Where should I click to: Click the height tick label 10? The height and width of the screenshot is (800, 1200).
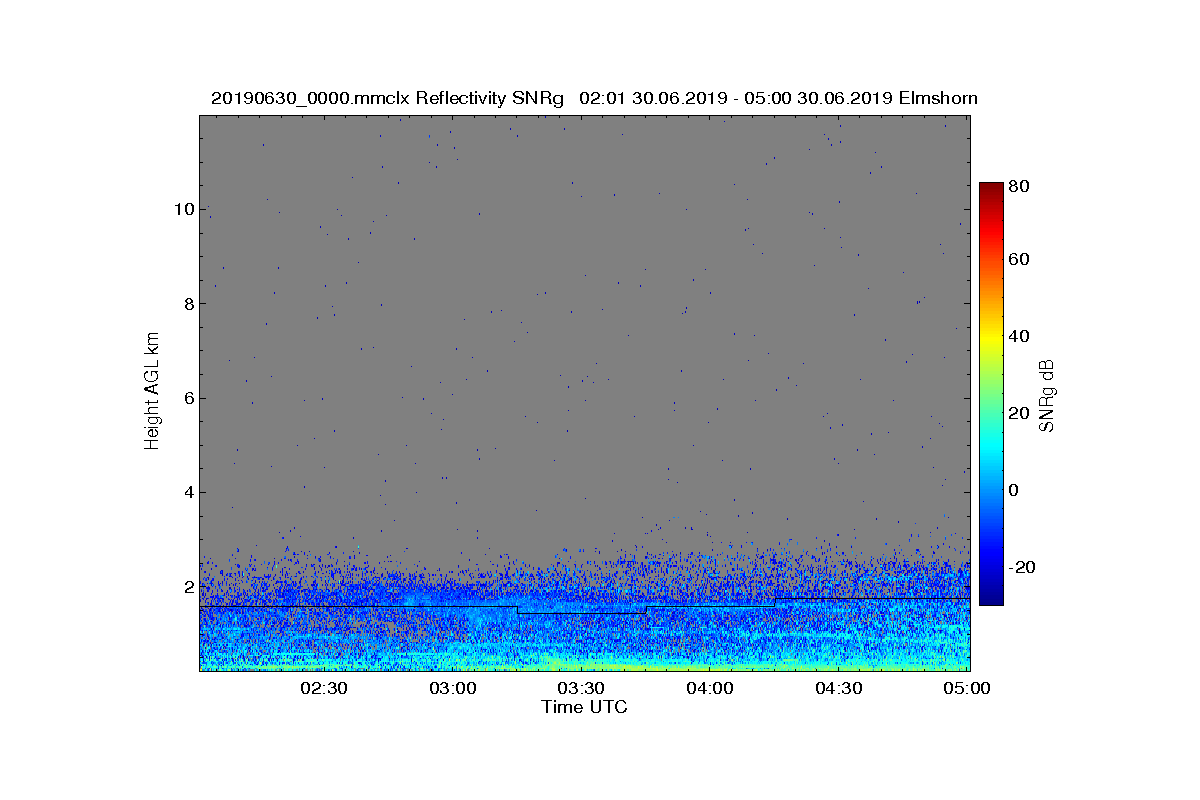tap(183, 209)
